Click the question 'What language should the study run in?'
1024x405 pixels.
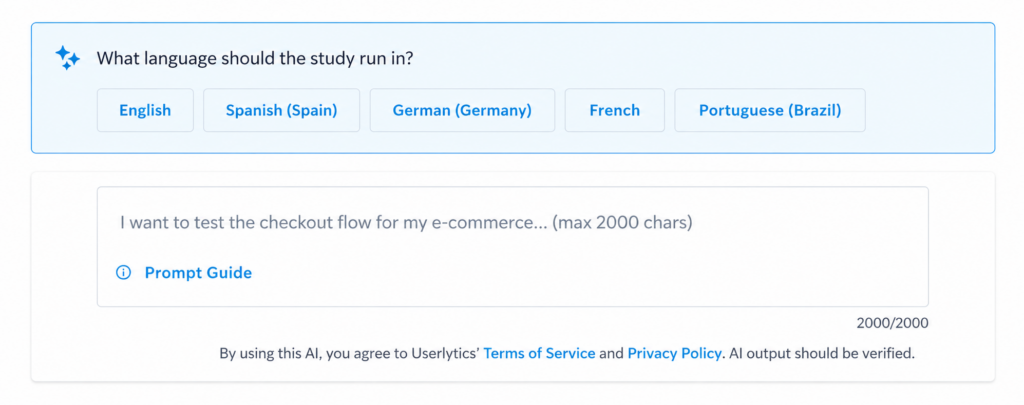tap(255, 58)
